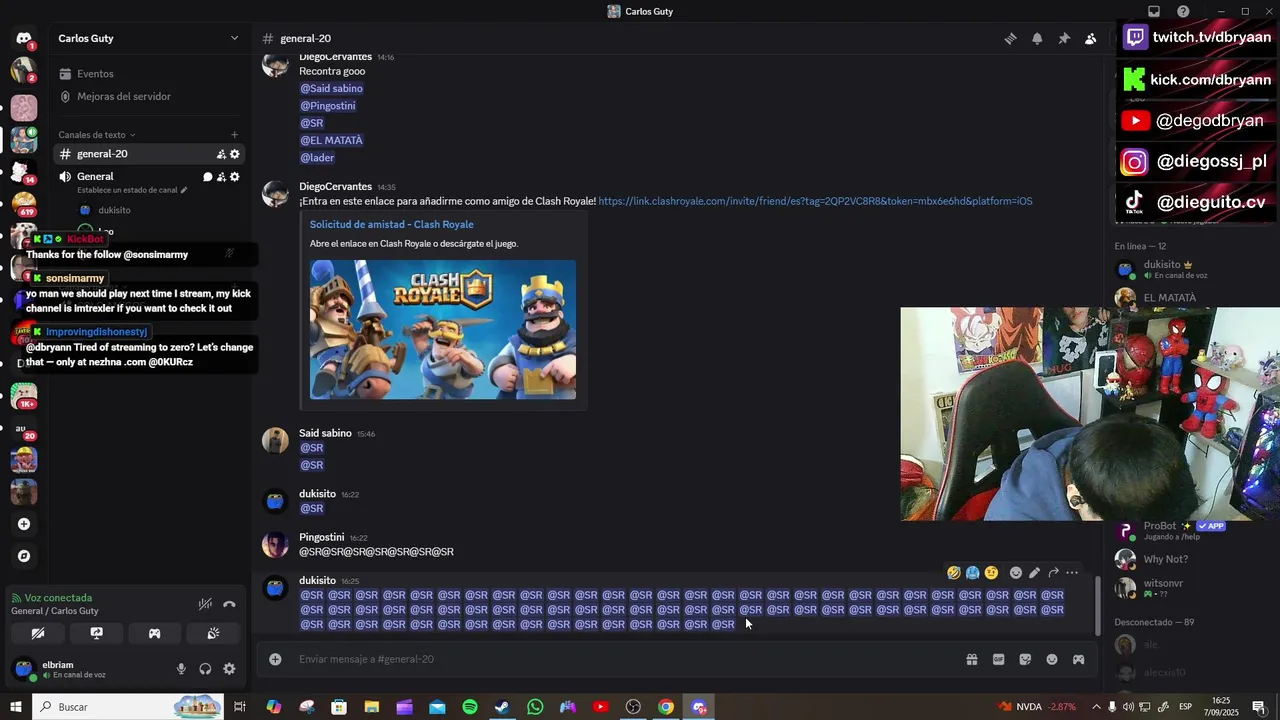1280x720 pixels.
Task: Open notification settings bell icon
Action: coord(1037,38)
